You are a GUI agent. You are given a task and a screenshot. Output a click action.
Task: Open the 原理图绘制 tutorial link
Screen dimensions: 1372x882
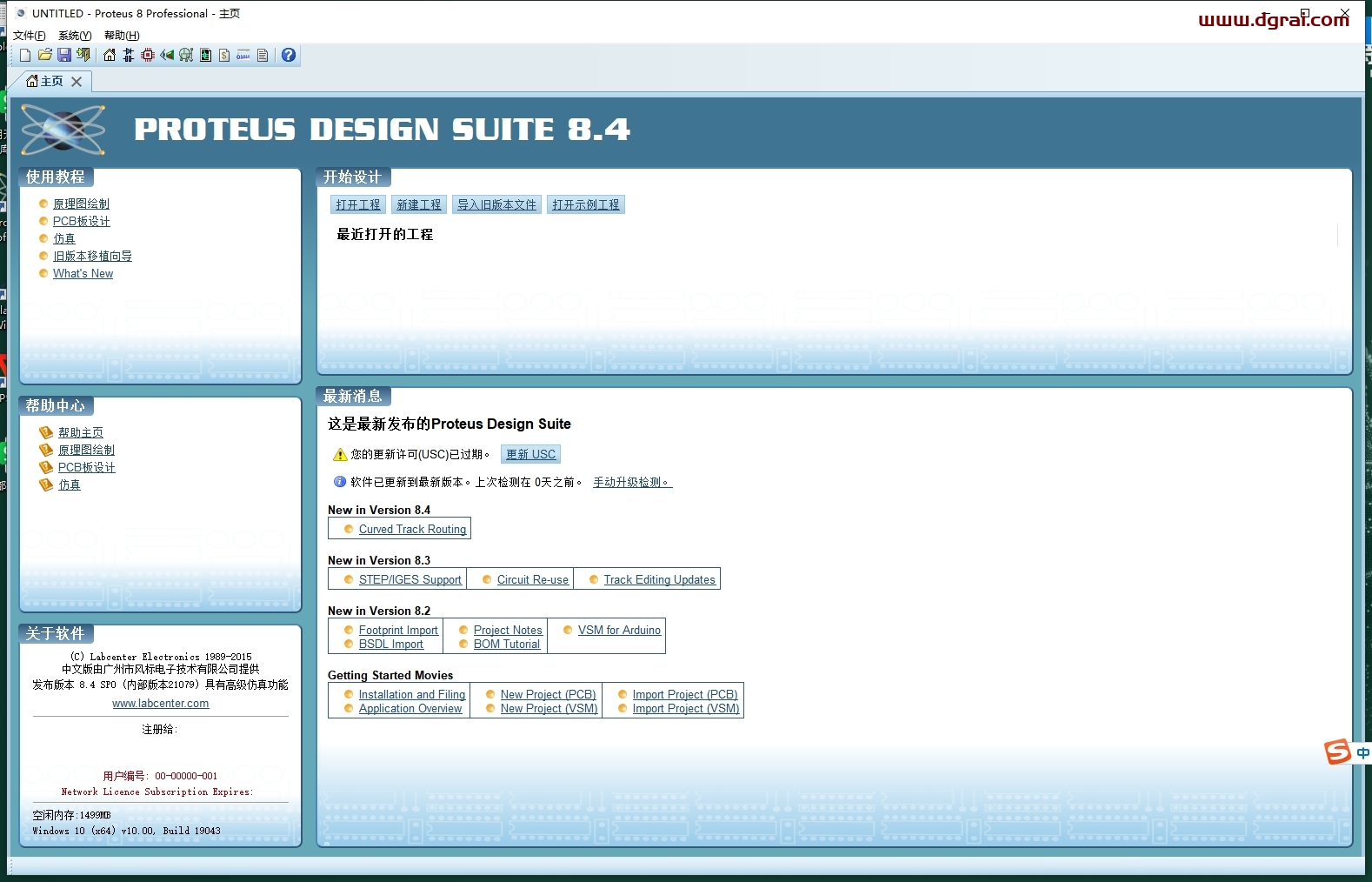click(81, 204)
